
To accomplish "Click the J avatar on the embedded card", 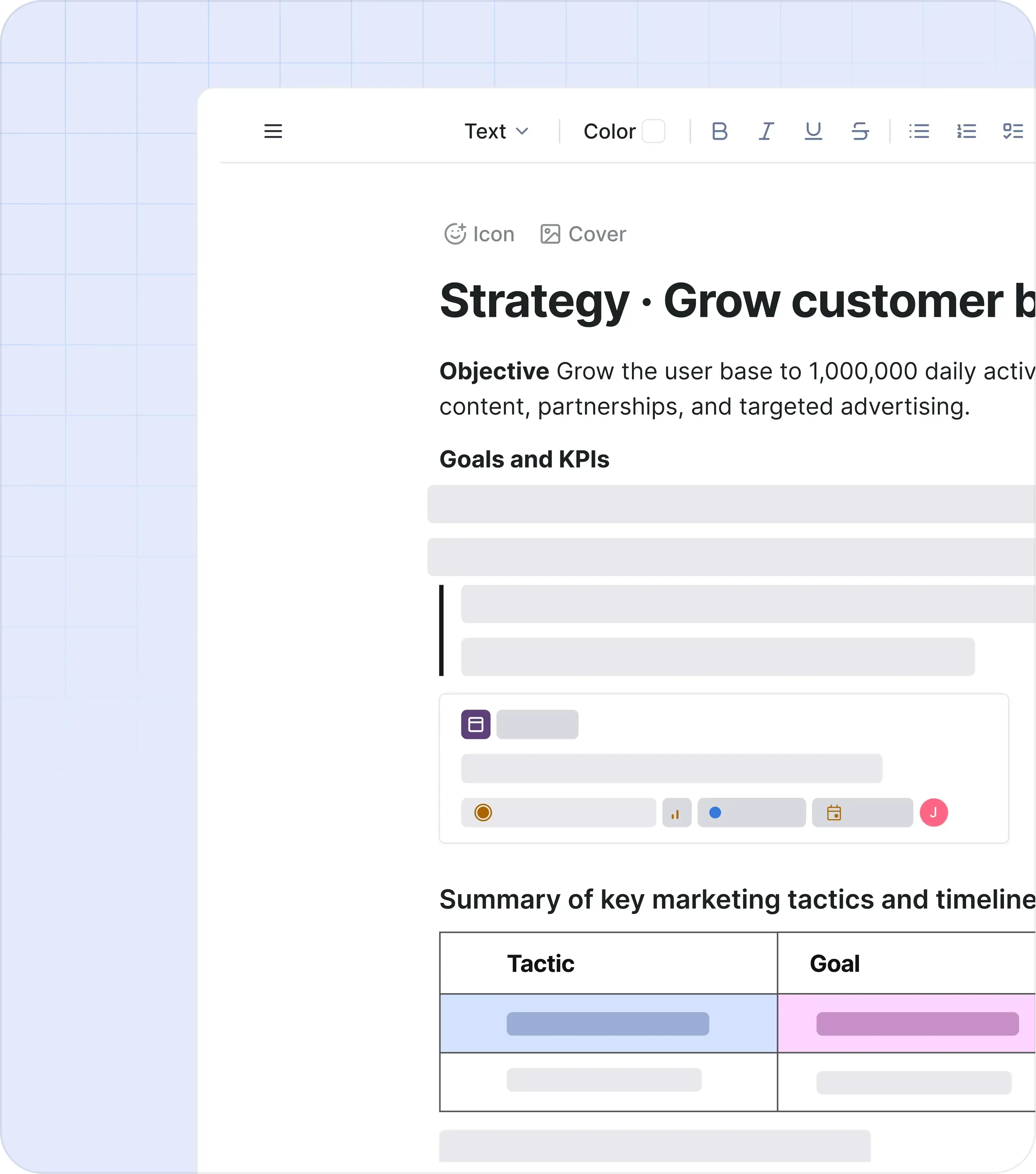I will point(934,812).
